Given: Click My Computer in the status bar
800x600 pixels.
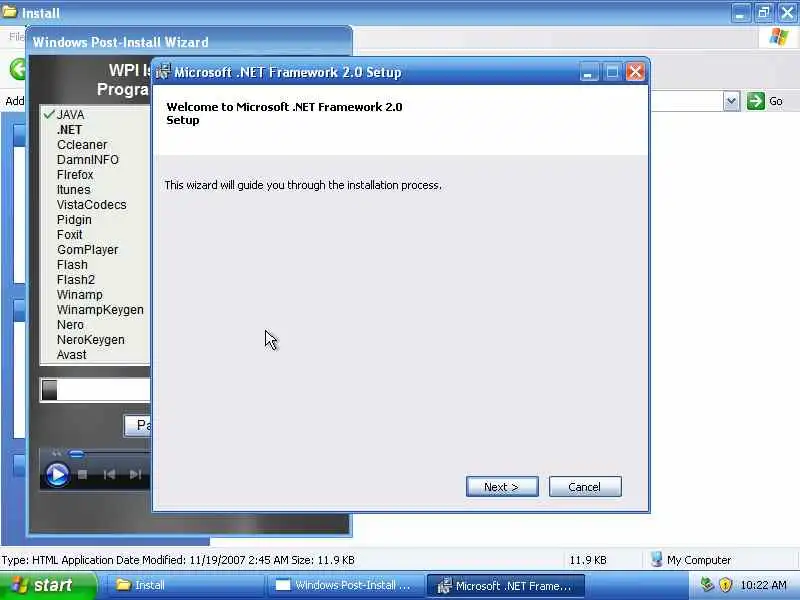Looking at the screenshot, I should click(x=691, y=560).
